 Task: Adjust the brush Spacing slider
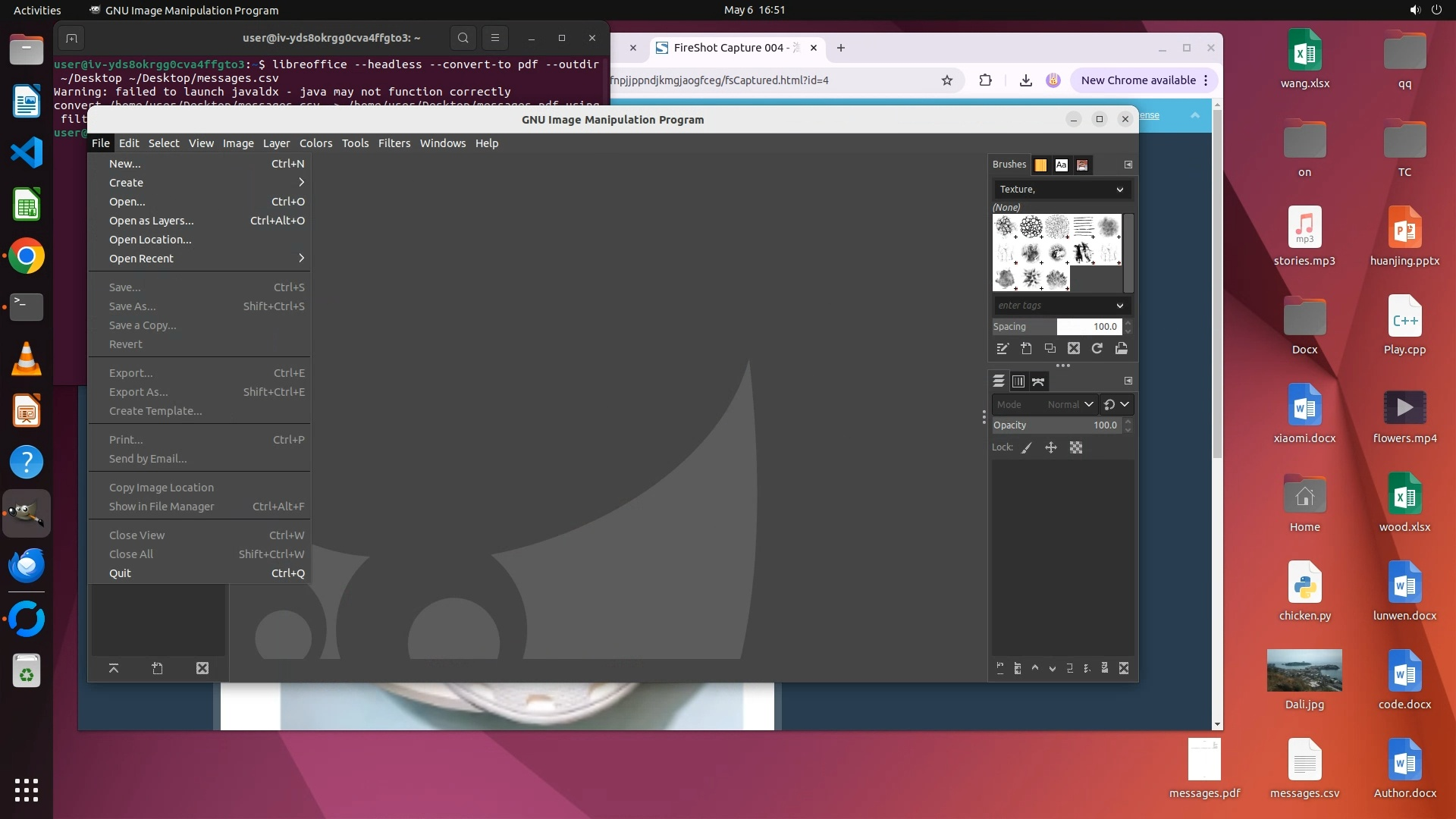click(x=1056, y=327)
